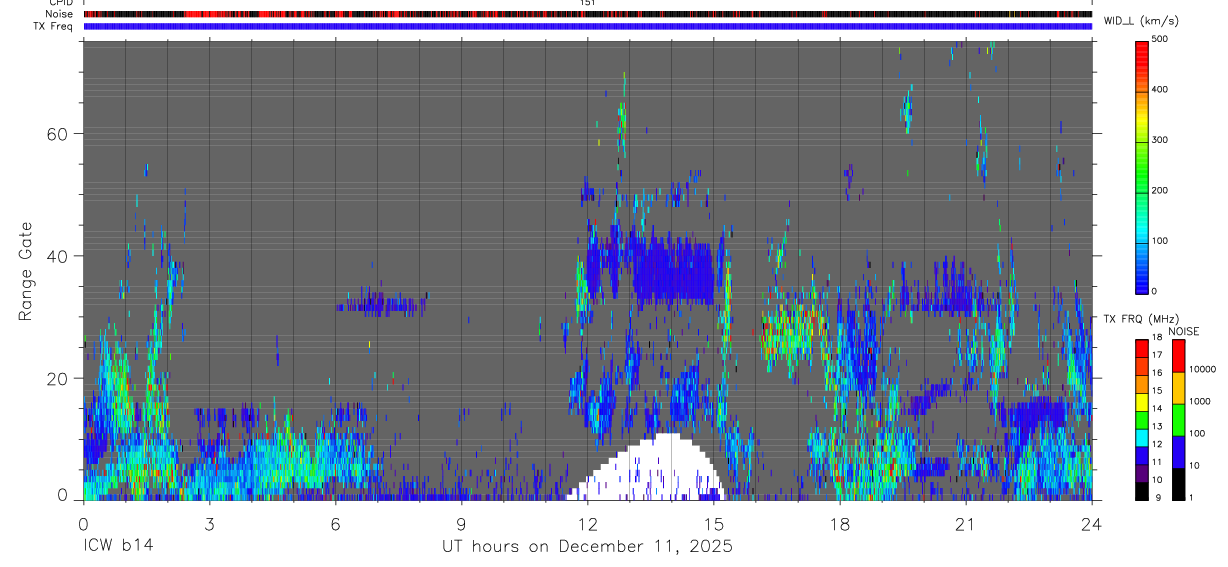Click the y-axis tick label 40
1228x567 pixels.
(55, 256)
